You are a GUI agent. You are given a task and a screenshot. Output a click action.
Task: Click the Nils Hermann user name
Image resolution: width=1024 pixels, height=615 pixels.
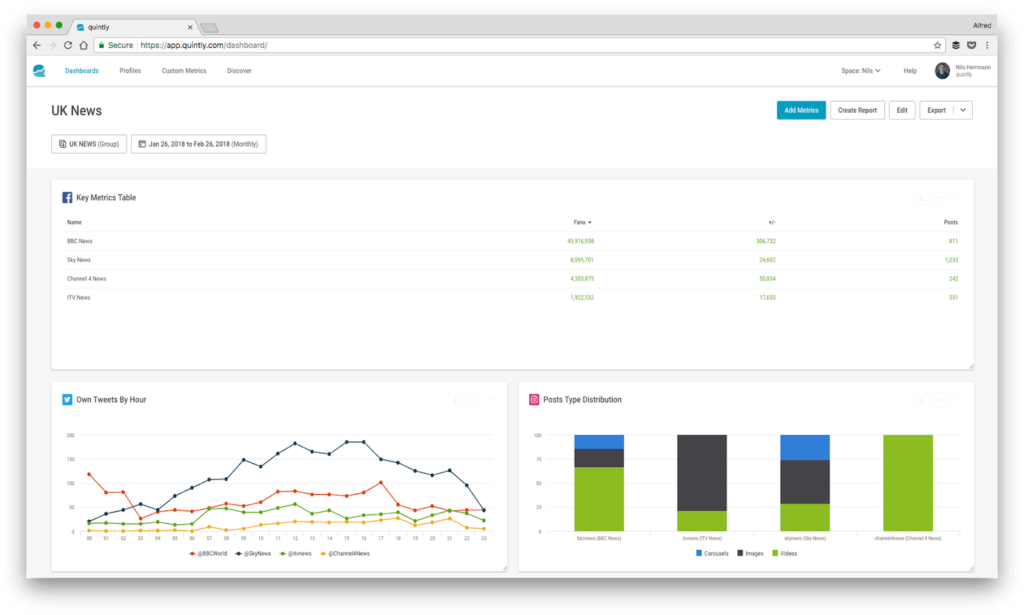click(973, 67)
